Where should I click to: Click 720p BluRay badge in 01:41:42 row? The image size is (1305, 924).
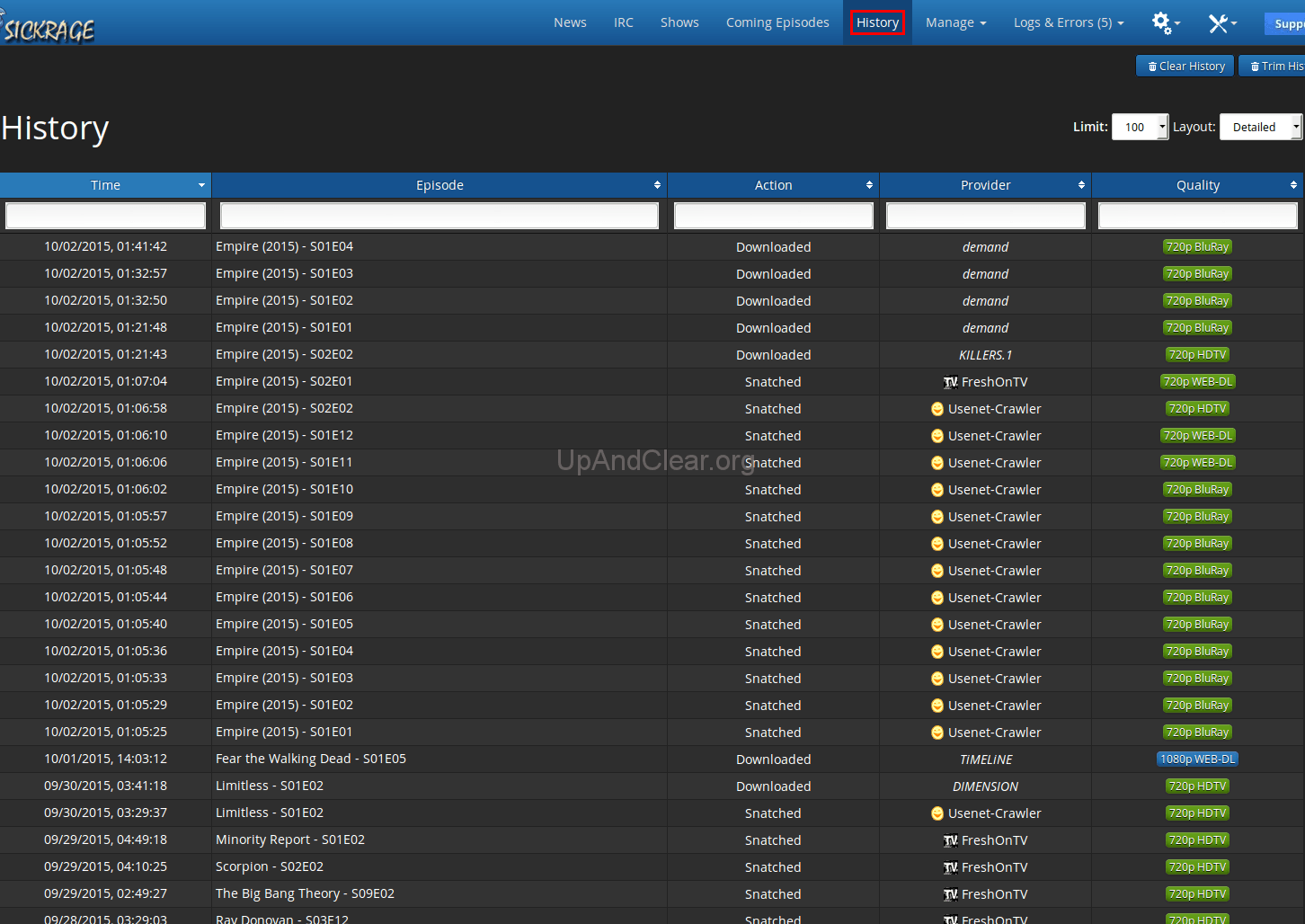tap(1197, 247)
